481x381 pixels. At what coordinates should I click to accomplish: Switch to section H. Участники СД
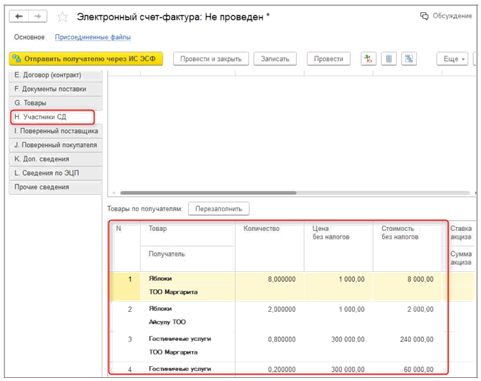[52, 117]
